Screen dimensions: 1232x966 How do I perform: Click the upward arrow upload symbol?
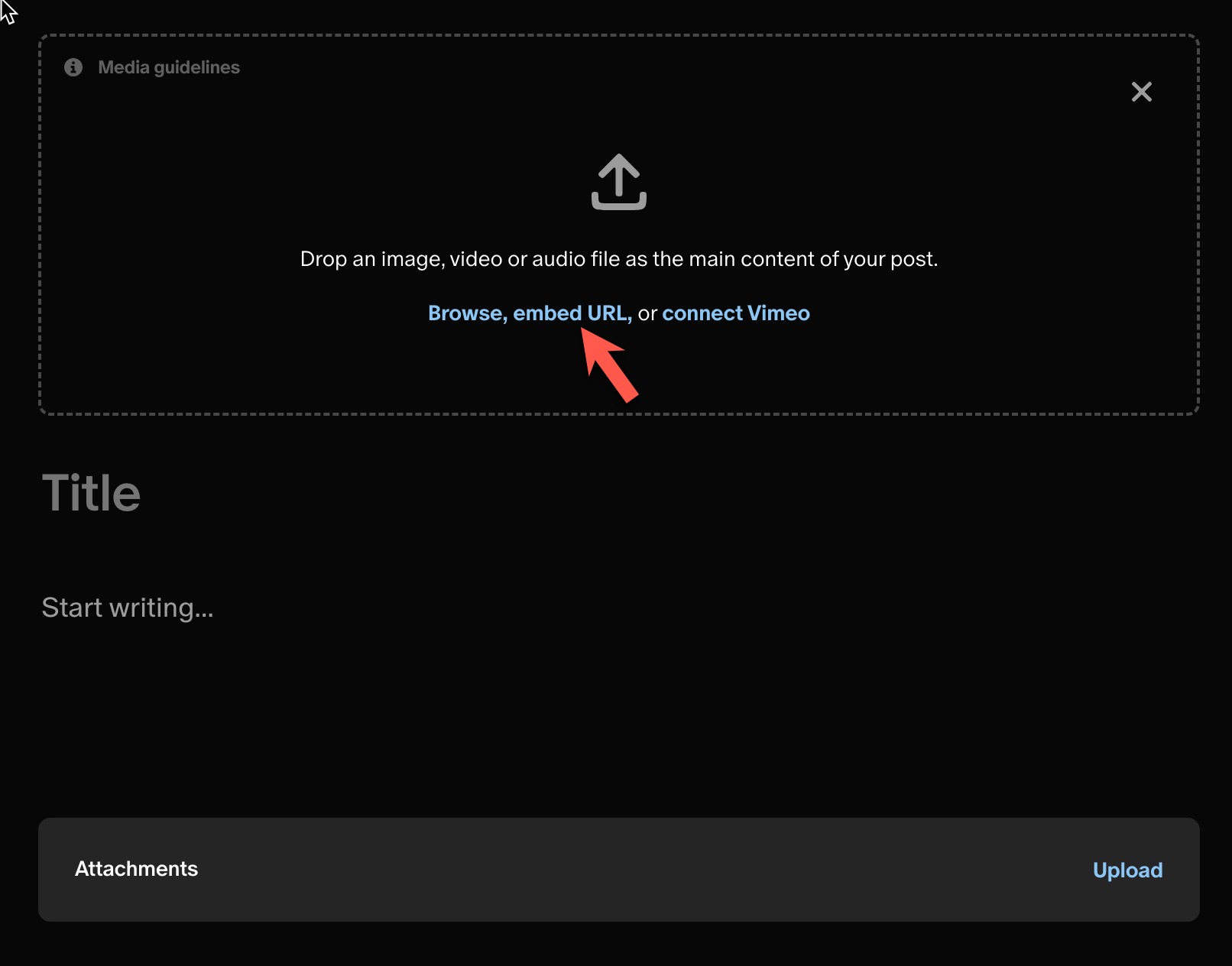[x=619, y=182]
